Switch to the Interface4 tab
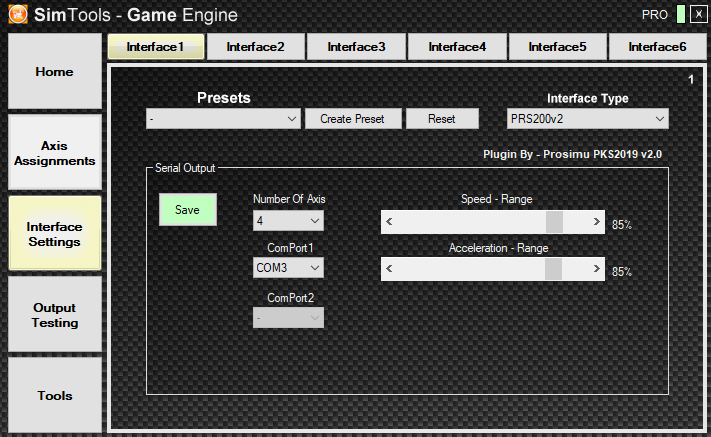This screenshot has width=711, height=437. tap(457, 47)
